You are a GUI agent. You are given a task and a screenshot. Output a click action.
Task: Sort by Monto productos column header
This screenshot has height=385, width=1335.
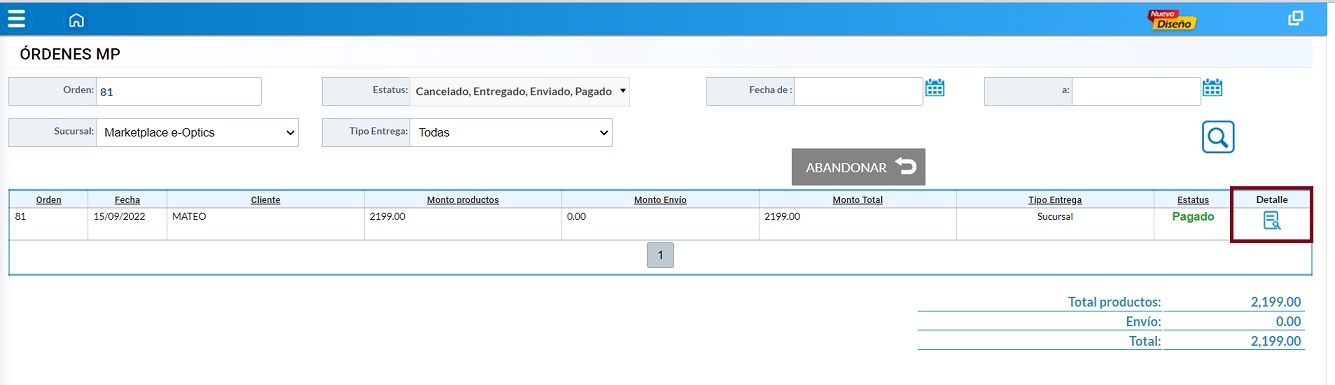462,200
